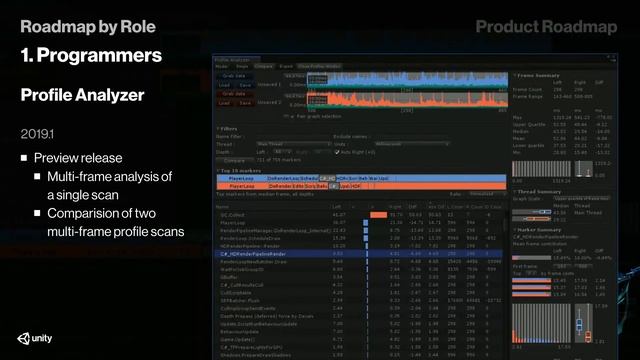Viewport: 640px width, 360px height.
Task: Sort table by Name column header
Action: pyautogui.click(x=222, y=207)
